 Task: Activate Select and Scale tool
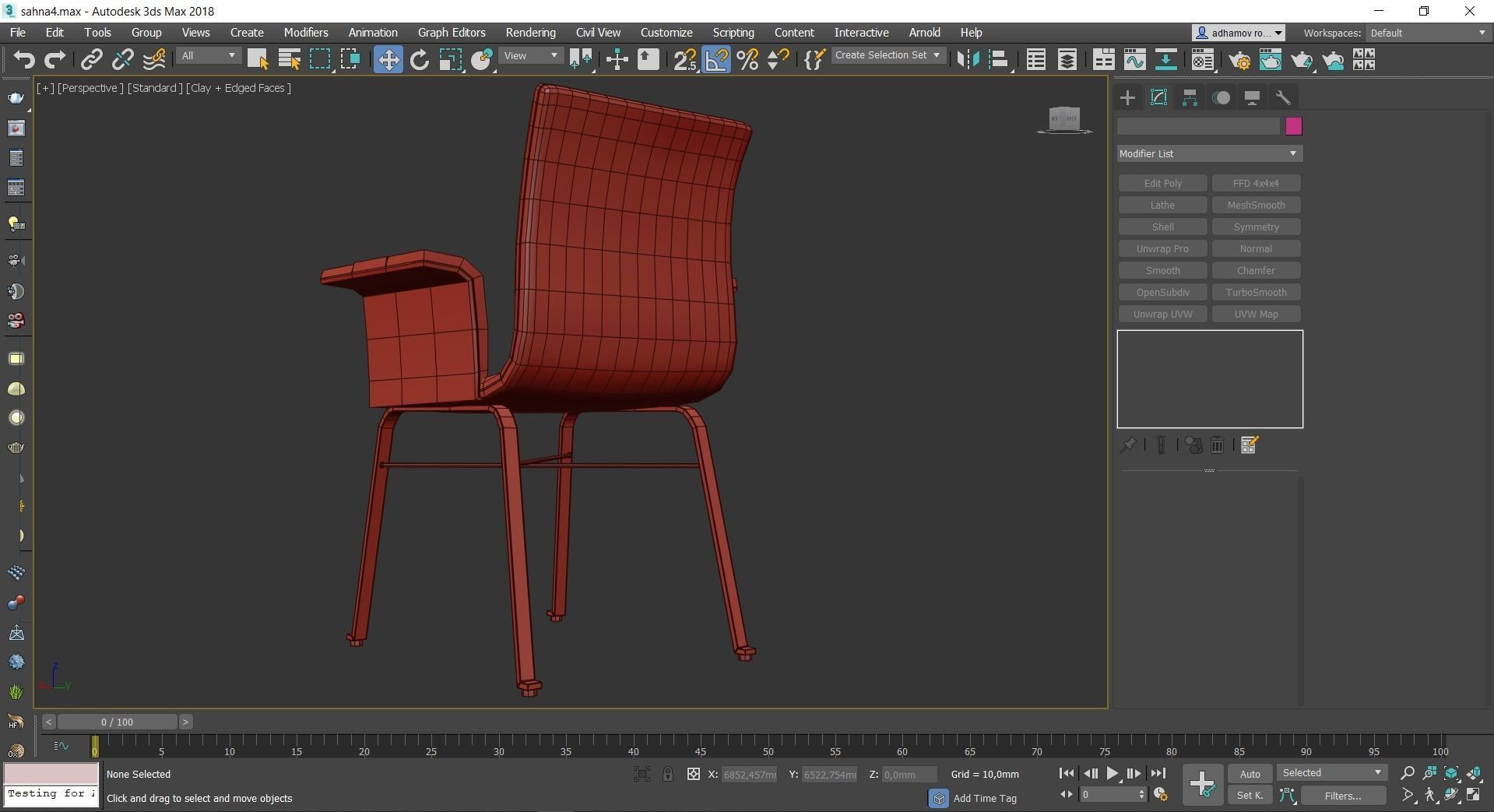pos(450,60)
